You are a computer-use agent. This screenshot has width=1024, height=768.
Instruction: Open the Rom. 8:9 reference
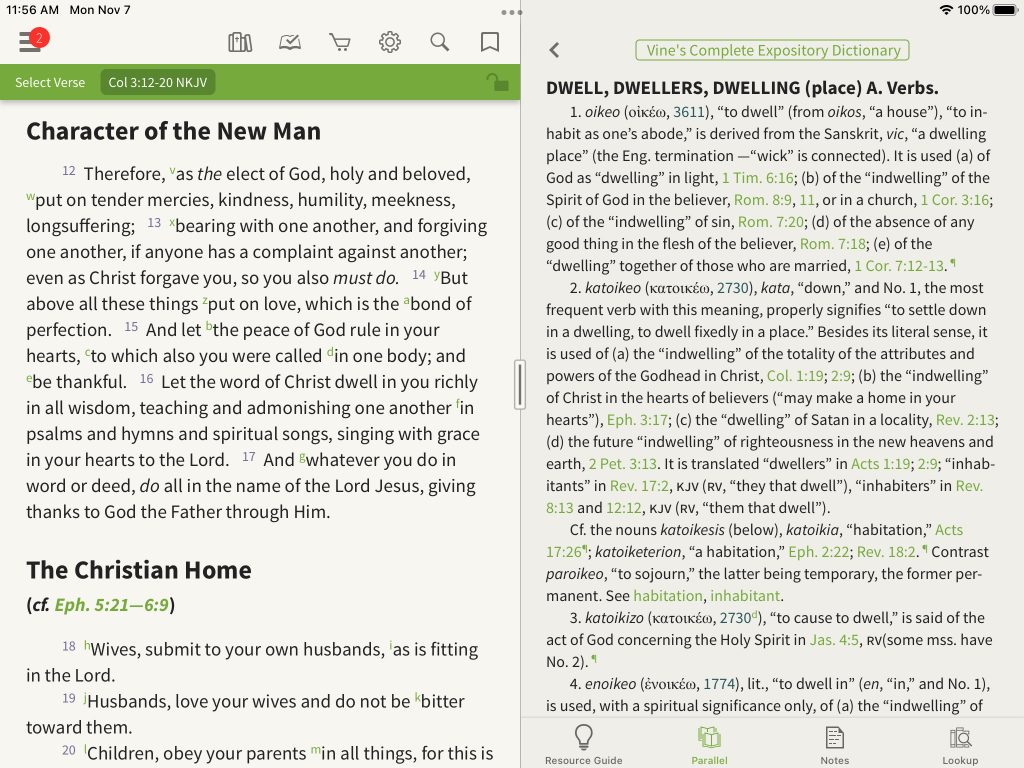tap(763, 200)
